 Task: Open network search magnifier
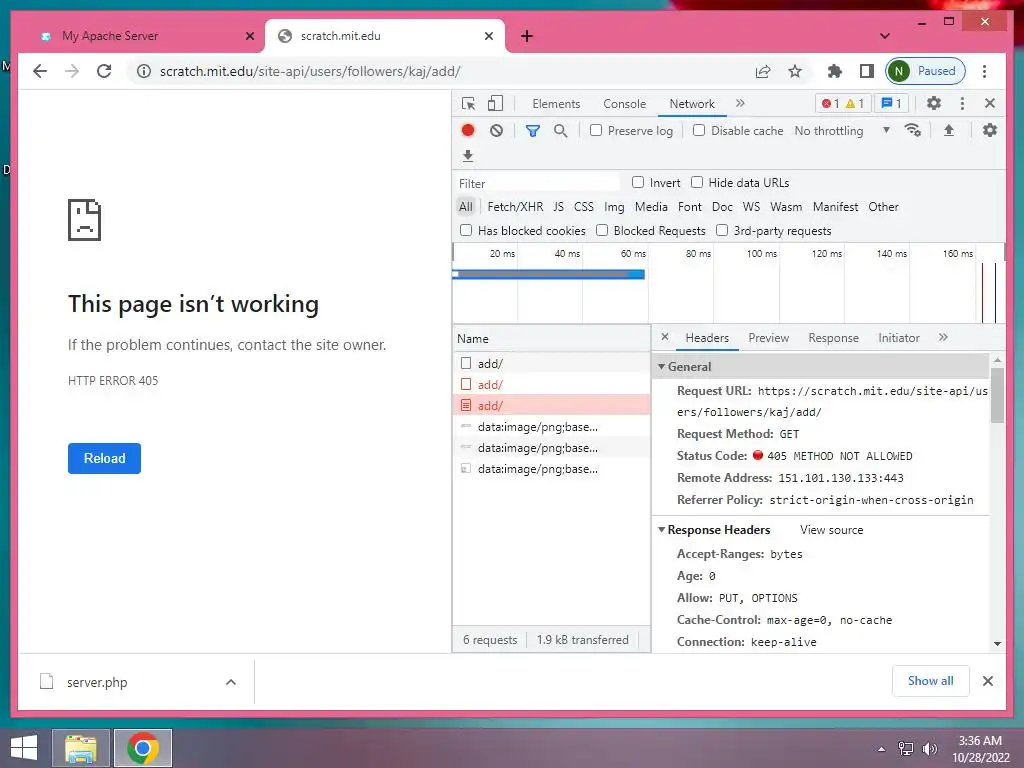(x=560, y=131)
